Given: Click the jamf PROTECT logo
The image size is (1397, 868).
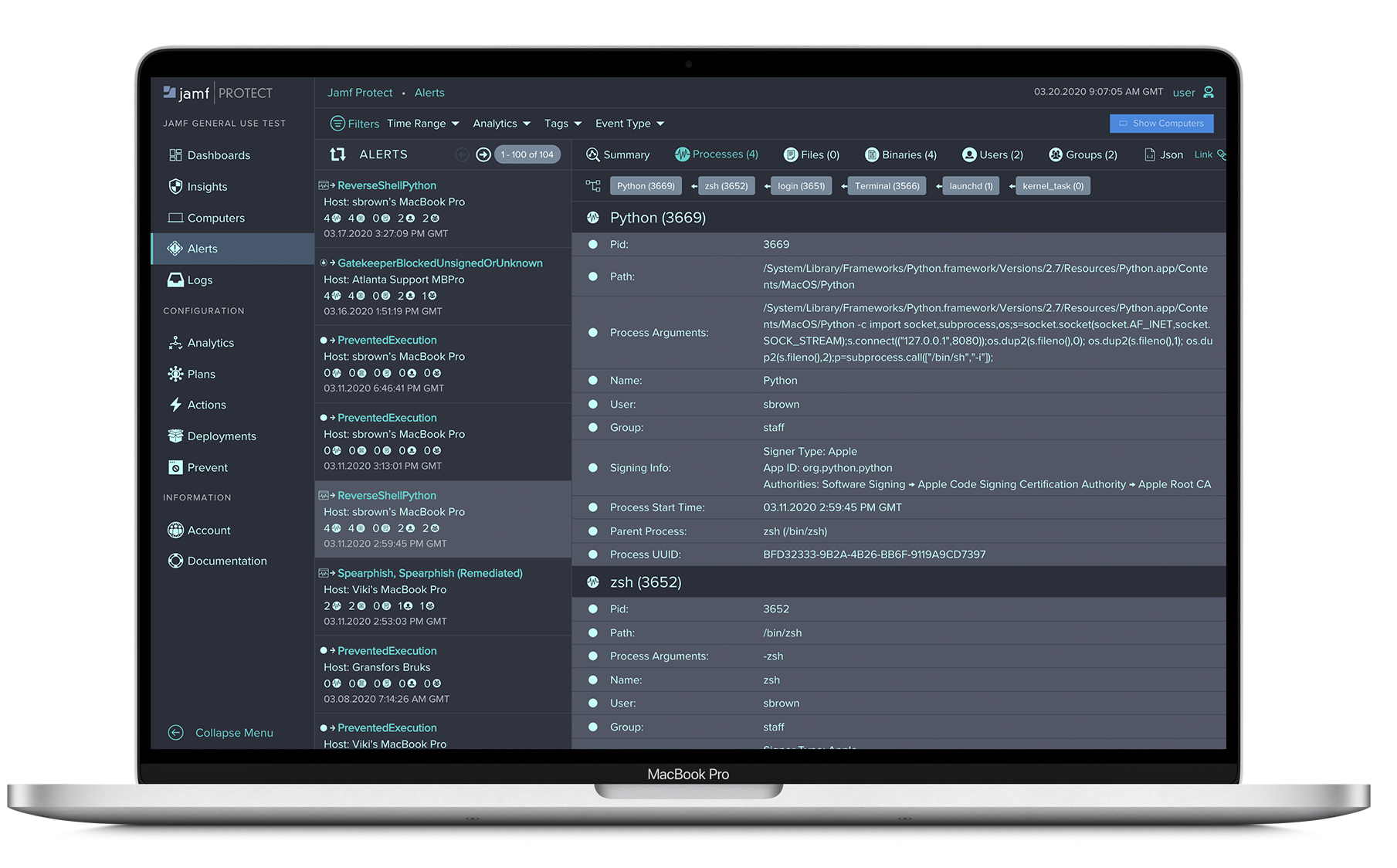Looking at the screenshot, I should pos(218,93).
